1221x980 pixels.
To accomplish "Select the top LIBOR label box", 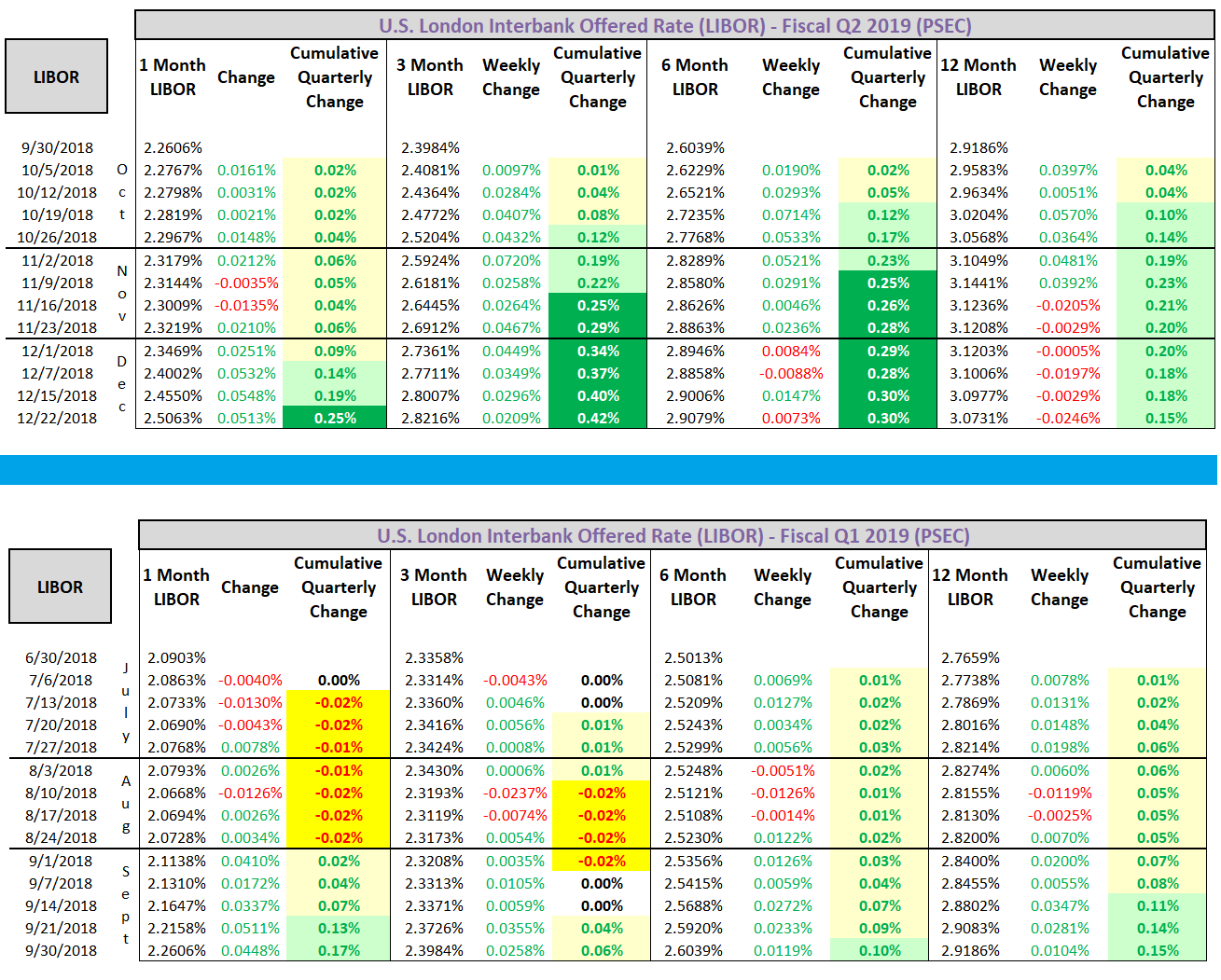I will (x=56, y=76).
